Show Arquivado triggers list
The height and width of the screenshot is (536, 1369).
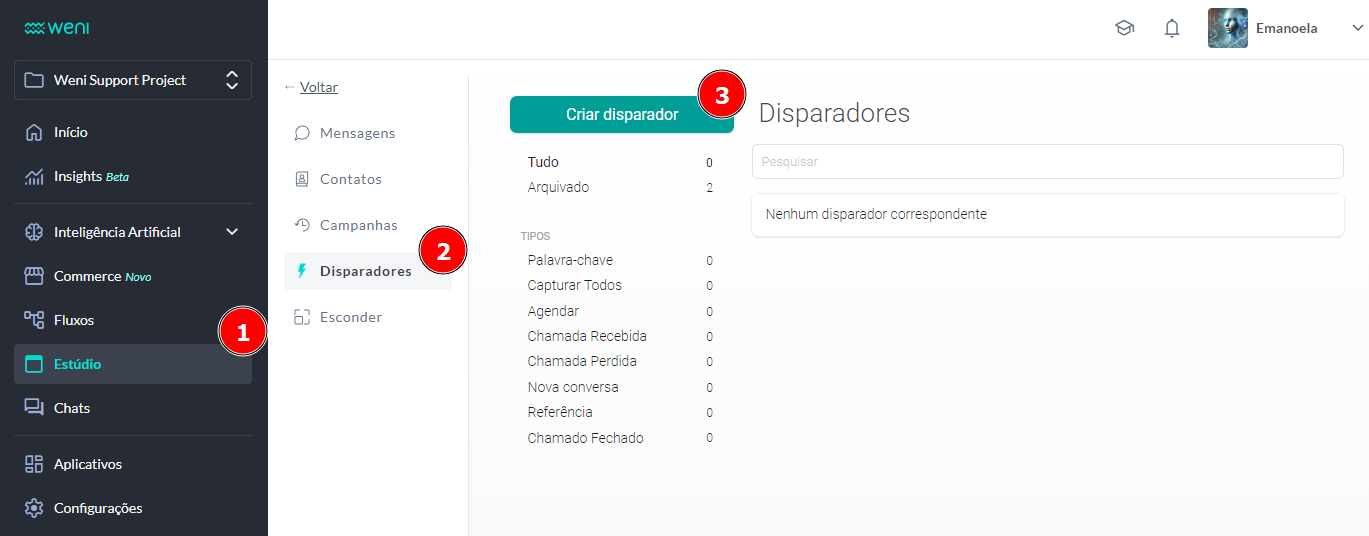[x=558, y=187]
